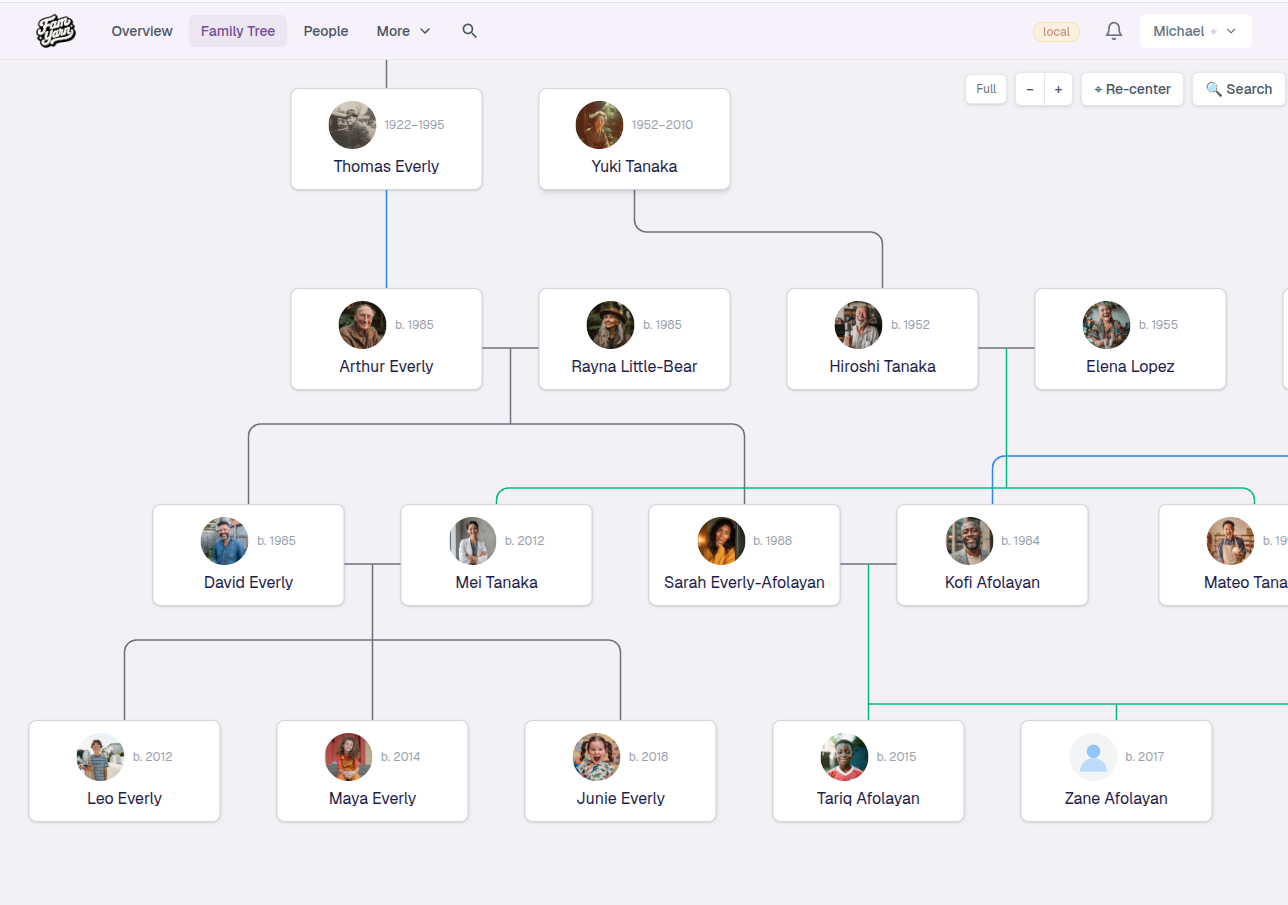Open the search magnifier in navbar
Image resolution: width=1288 pixels, height=905 pixels.
point(469,31)
